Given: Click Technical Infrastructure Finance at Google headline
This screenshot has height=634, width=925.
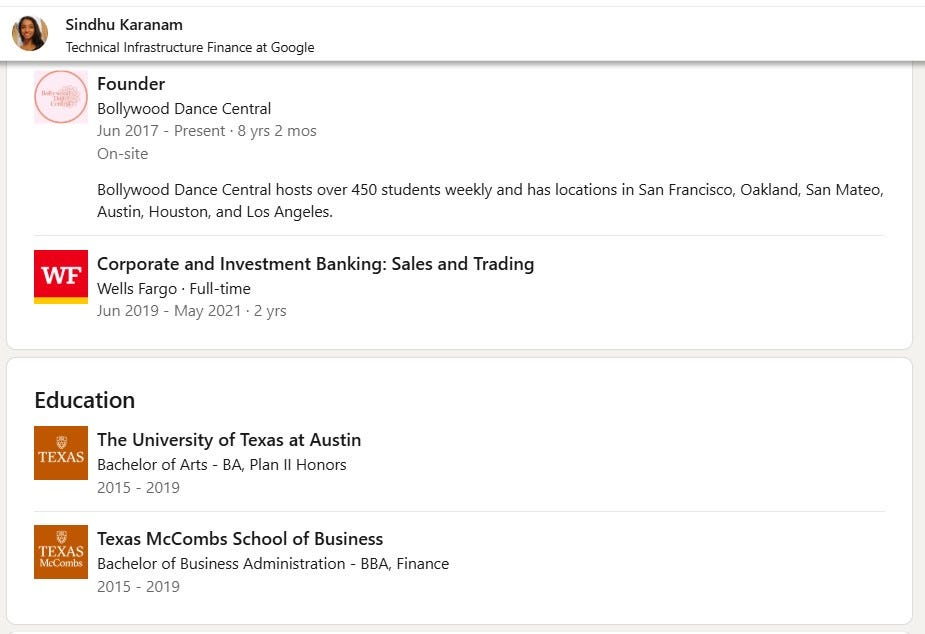Looking at the screenshot, I should [x=190, y=47].
